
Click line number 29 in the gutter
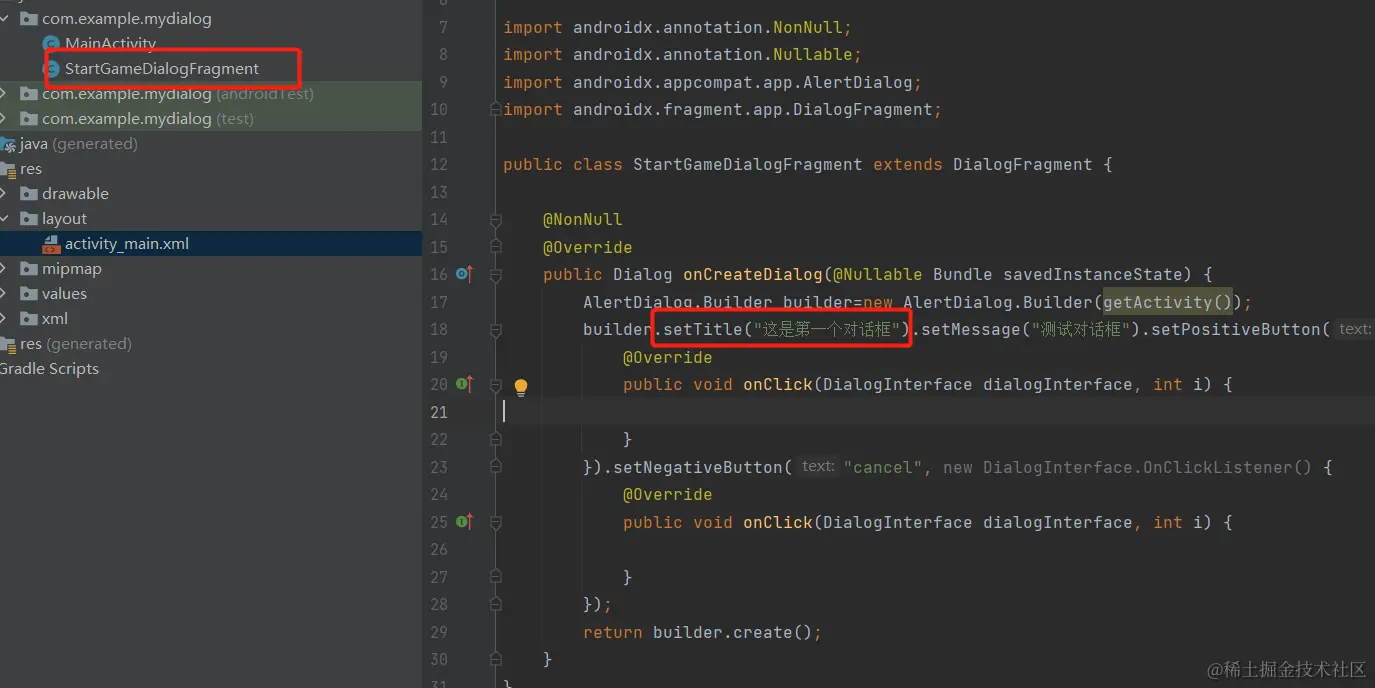pyautogui.click(x=438, y=632)
